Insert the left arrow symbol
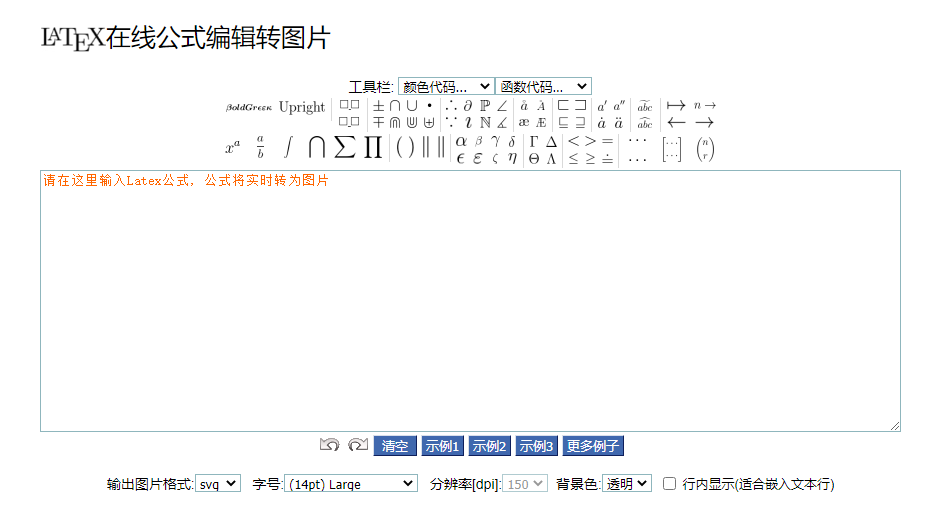Screen dimensions: 940x513 [x=676, y=123]
